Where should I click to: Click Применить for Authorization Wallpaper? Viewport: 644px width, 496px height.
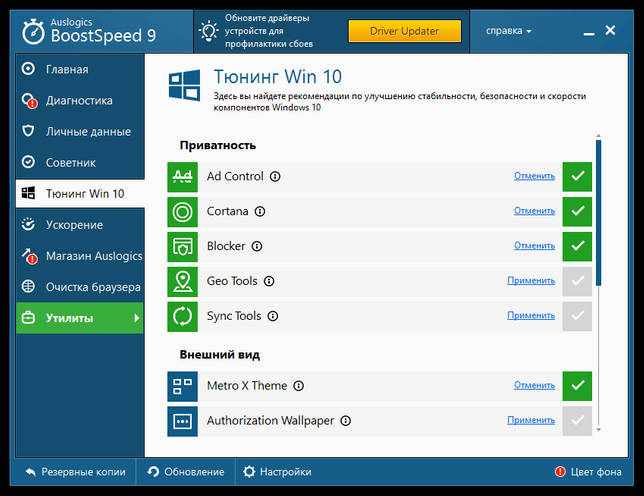click(x=531, y=420)
